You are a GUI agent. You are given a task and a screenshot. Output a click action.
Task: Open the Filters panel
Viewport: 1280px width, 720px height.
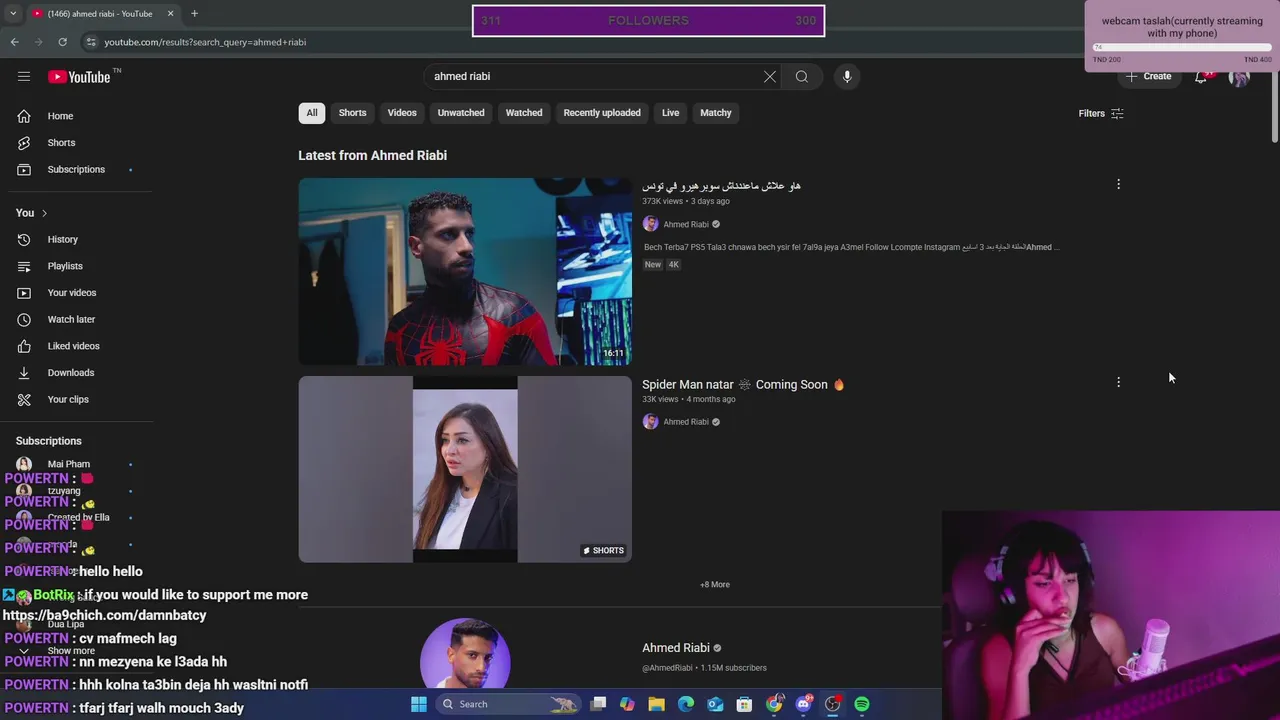(1101, 113)
